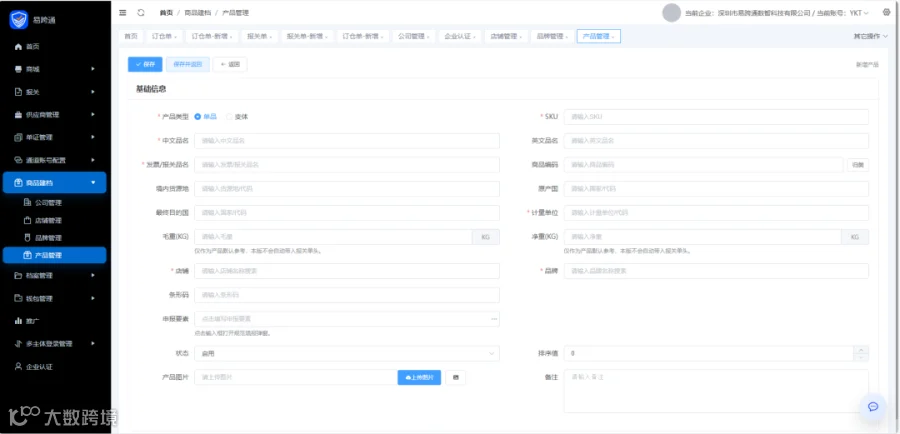Screen dimensions: 900x434
Task: Click the 净重(KG) input field
Action: point(703,237)
